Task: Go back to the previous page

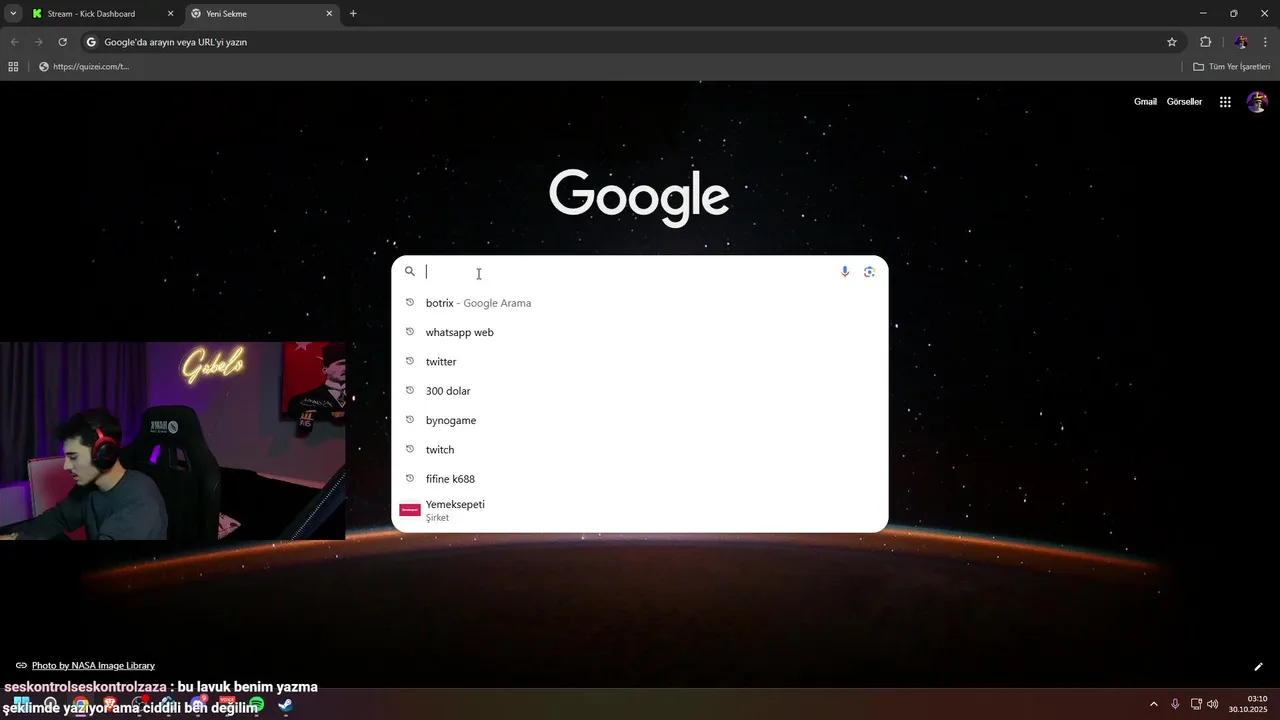Action: click(x=14, y=42)
